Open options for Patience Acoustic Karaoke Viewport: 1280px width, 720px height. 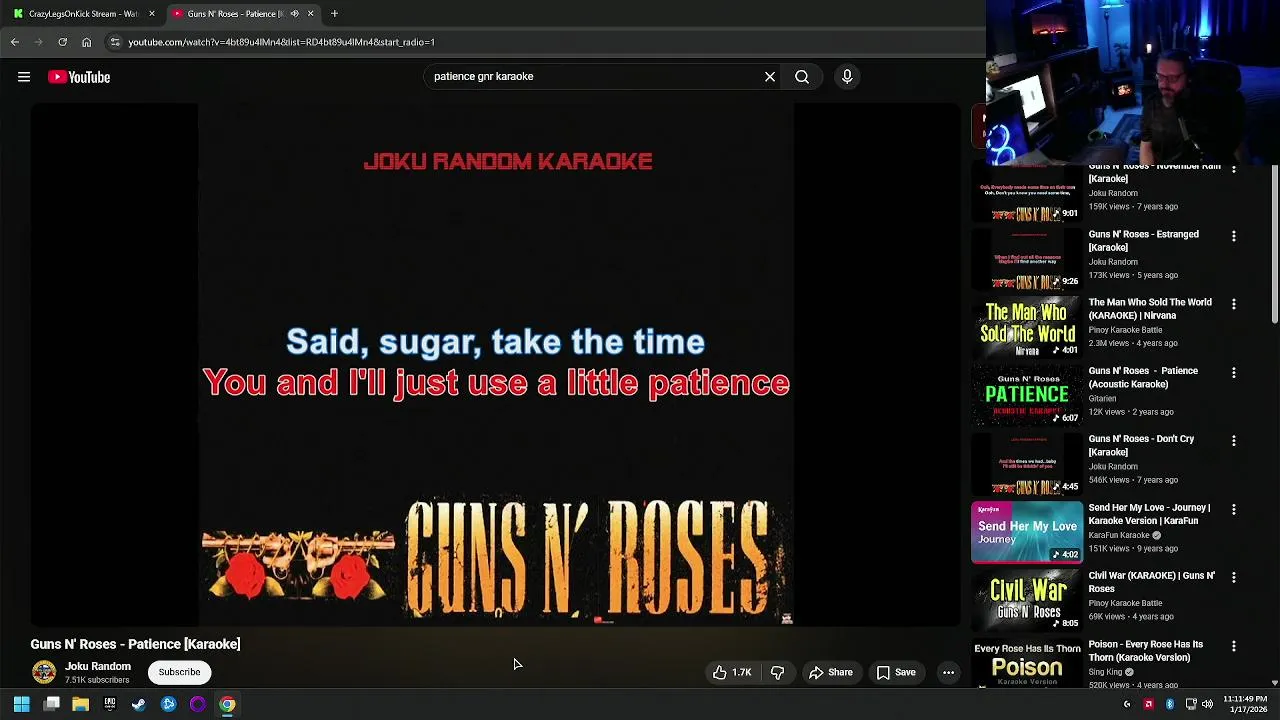point(1233,372)
